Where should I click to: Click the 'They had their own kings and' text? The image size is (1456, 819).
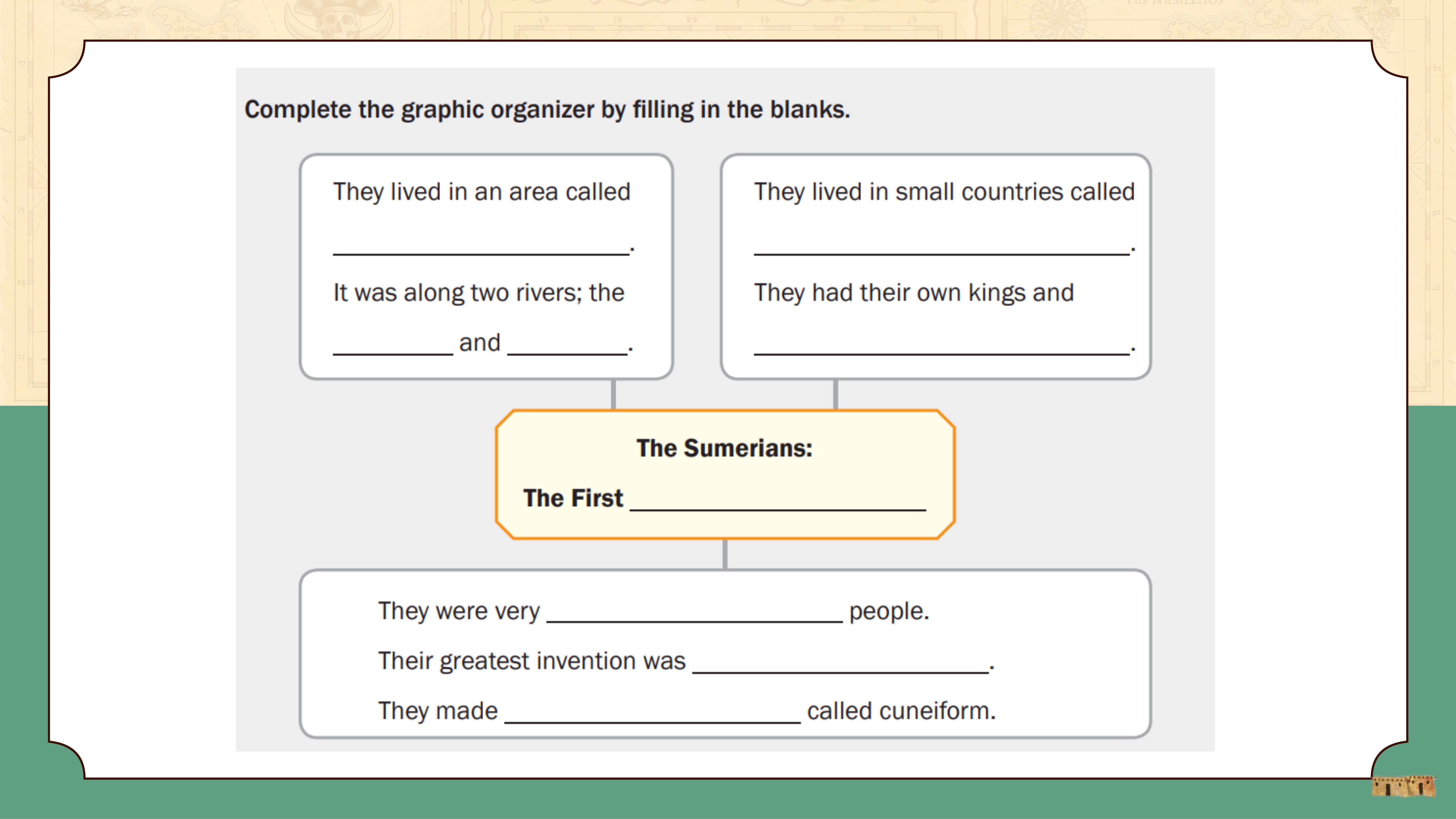point(914,293)
